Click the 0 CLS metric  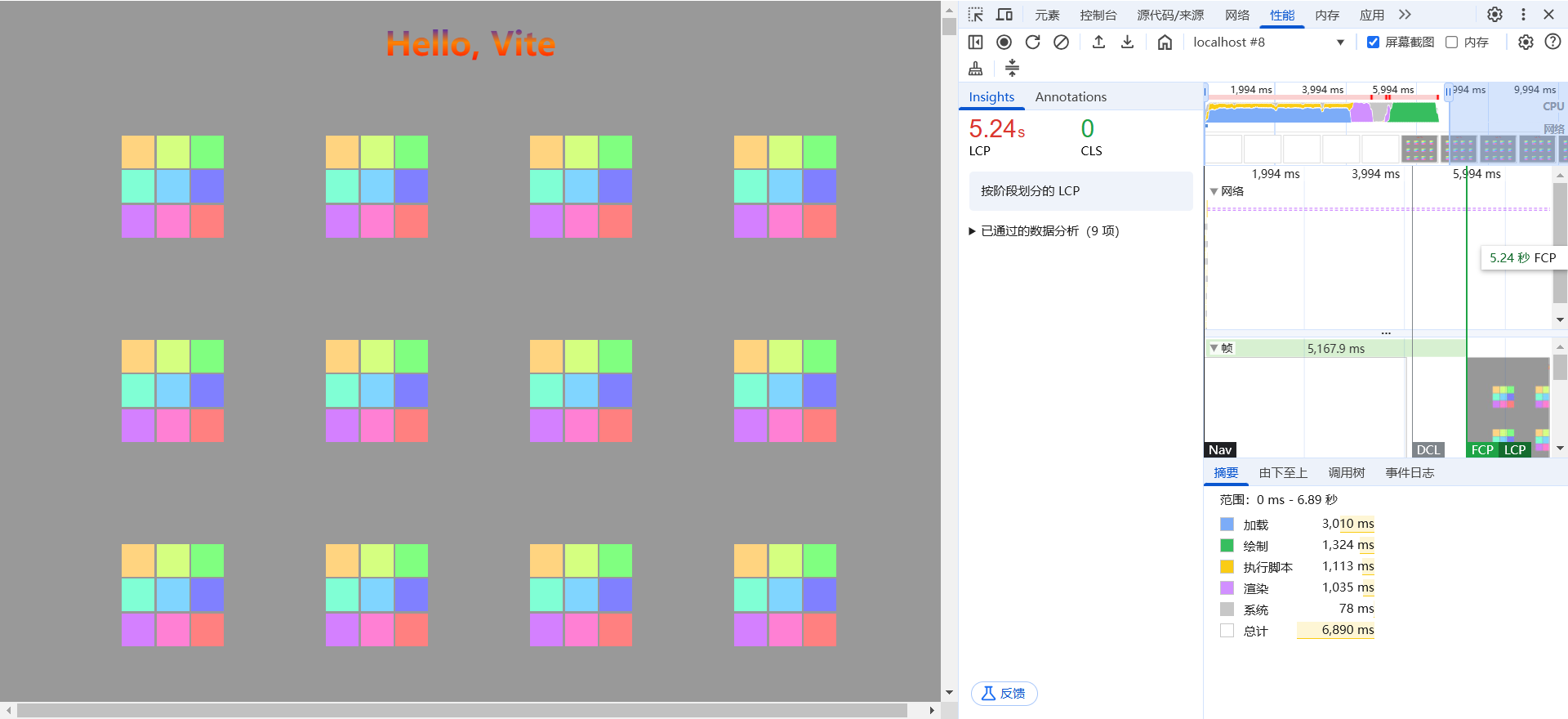point(1091,136)
